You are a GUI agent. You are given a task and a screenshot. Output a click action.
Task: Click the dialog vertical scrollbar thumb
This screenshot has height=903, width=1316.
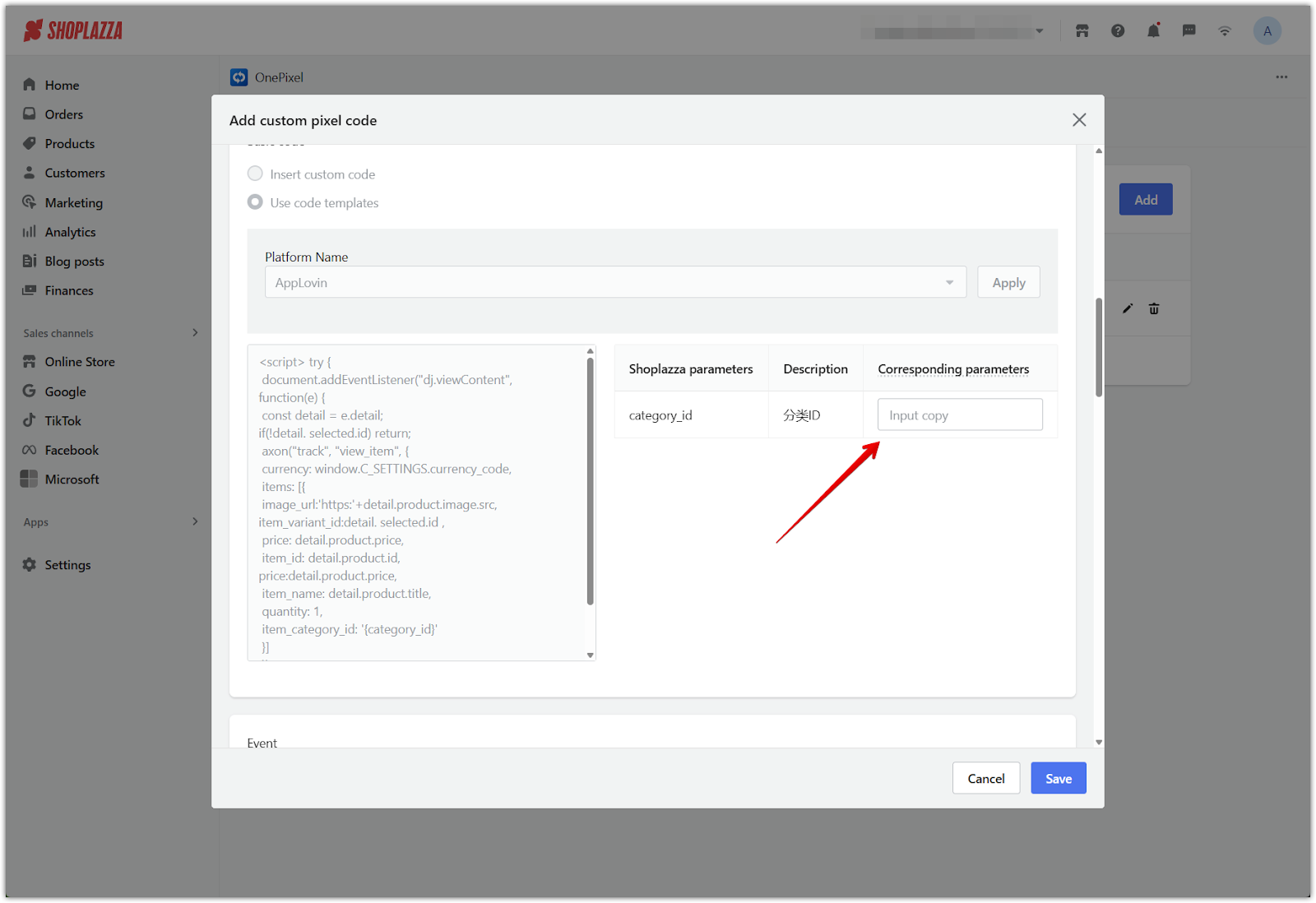click(x=1099, y=347)
